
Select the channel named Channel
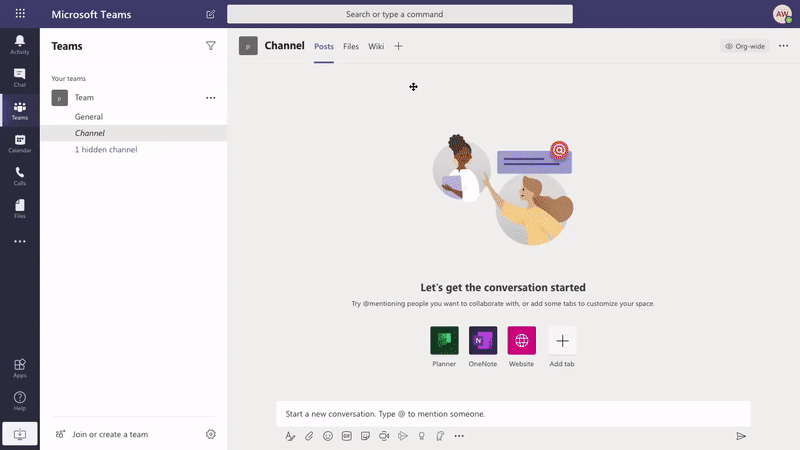(x=134, y=133)
